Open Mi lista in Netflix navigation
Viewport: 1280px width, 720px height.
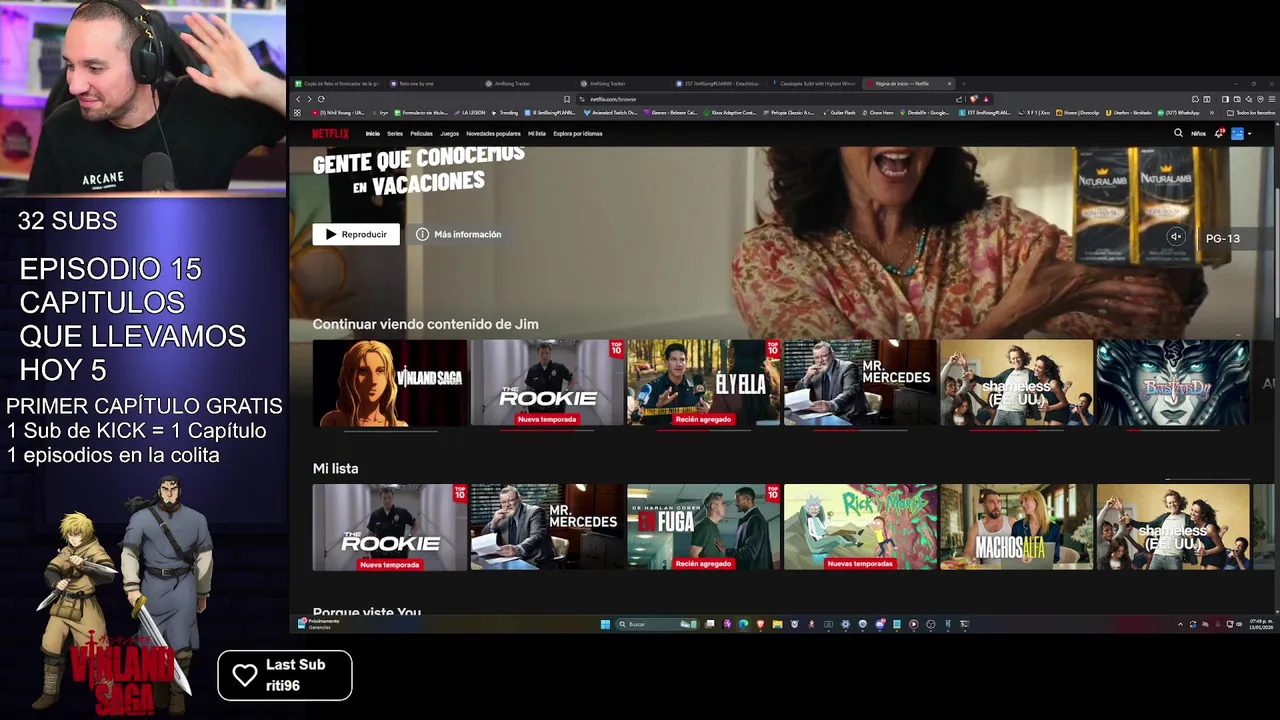pyautogui.click(x=537, y=133)
